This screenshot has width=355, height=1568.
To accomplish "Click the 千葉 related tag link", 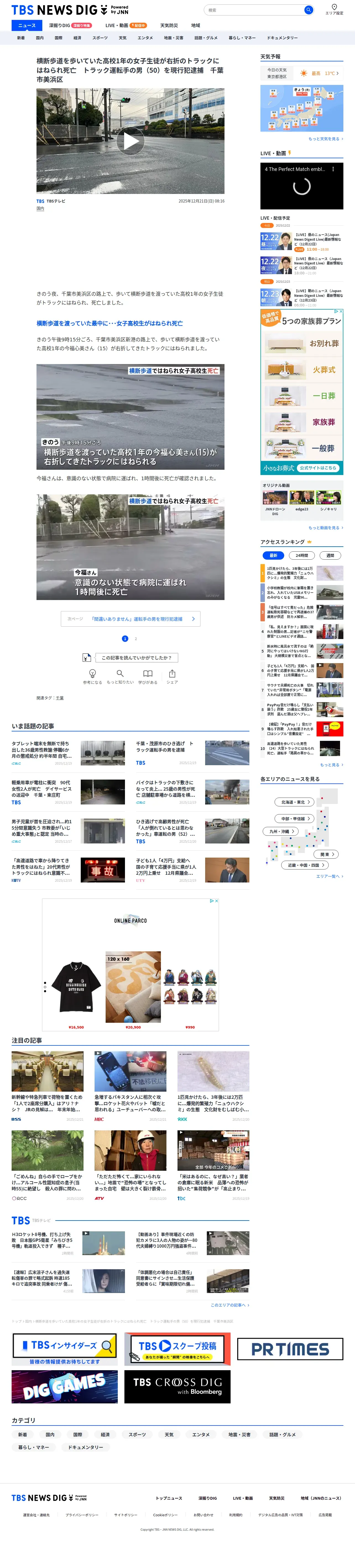I will [x=59, y=698].
